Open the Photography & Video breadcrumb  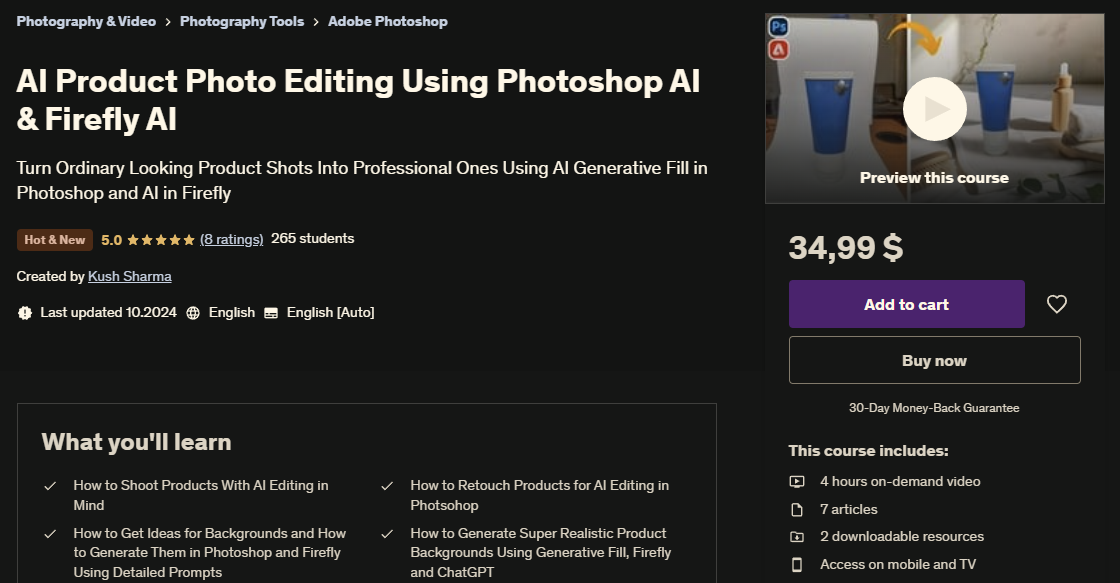coord(86,21)
